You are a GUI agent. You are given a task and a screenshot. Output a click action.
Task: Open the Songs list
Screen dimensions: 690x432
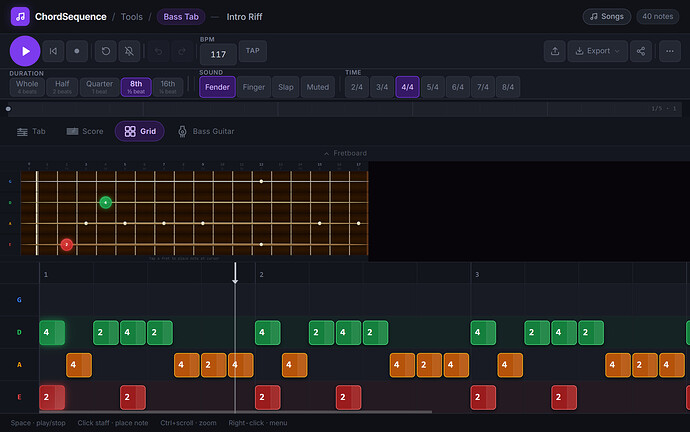[x=607, y=17]
